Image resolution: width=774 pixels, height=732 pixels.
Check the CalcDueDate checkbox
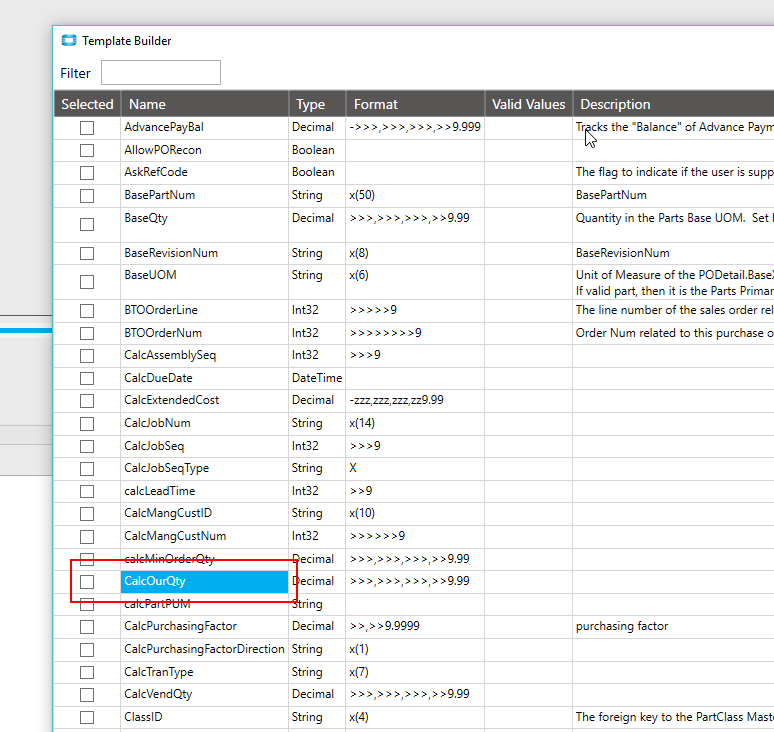pos(87,379)
